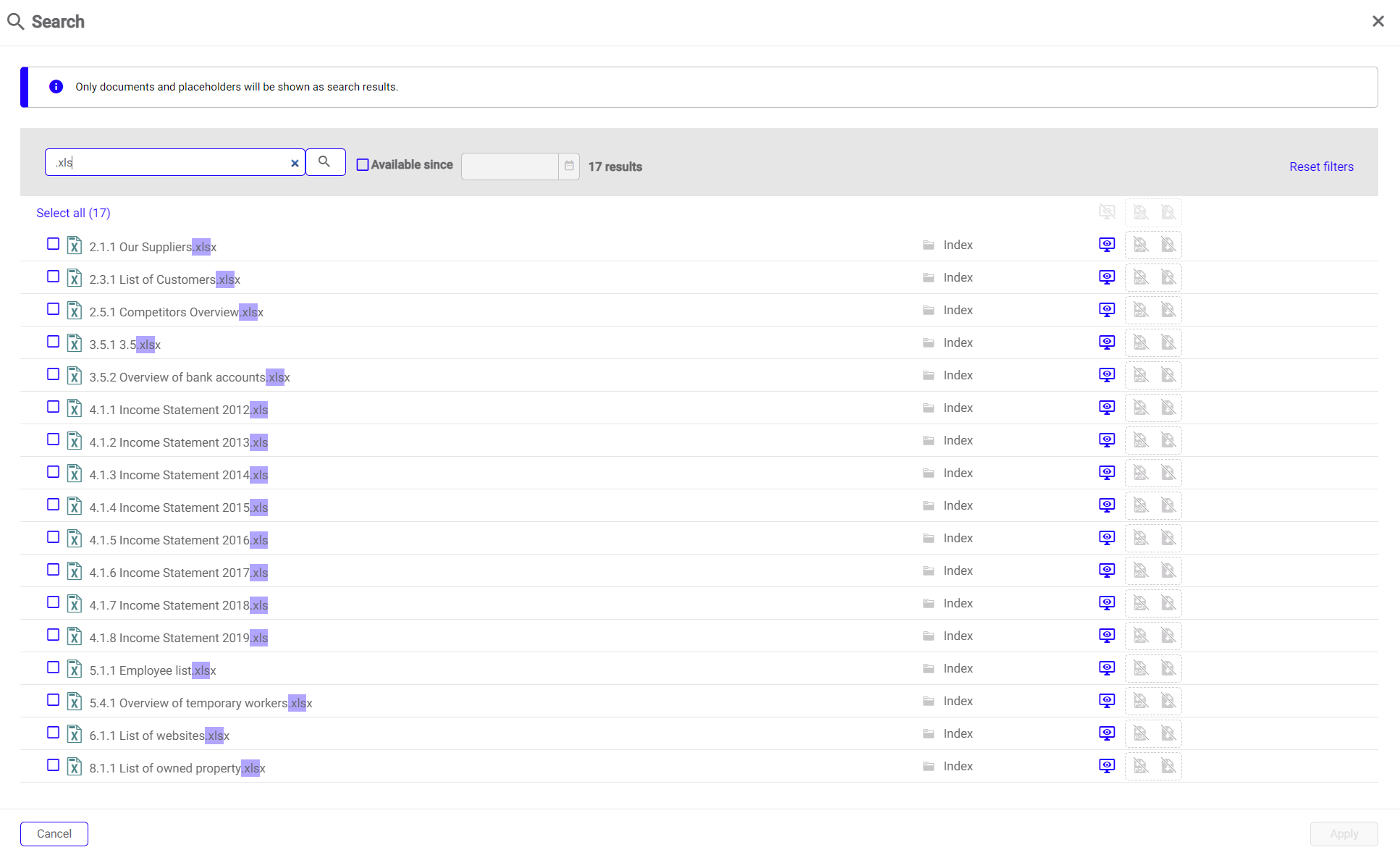Click the view icon for 2.1.1 Our Suppliers
The width and height of the screenshot is (1400, 855).
pos(1106,245)
